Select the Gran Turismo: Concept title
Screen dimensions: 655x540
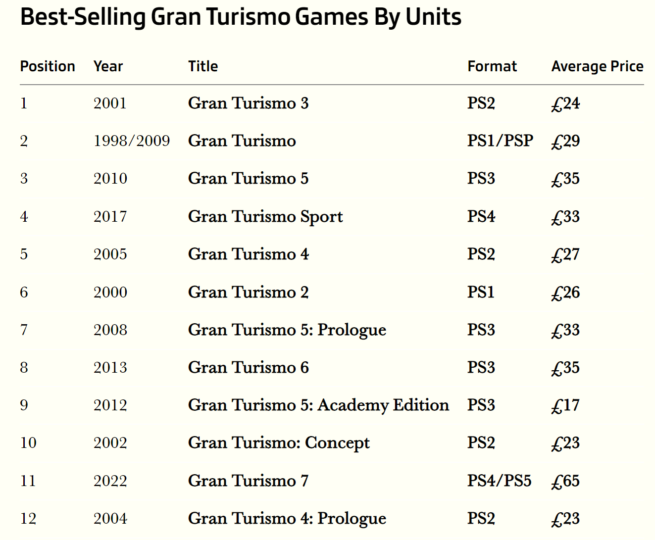pos(279,443)
